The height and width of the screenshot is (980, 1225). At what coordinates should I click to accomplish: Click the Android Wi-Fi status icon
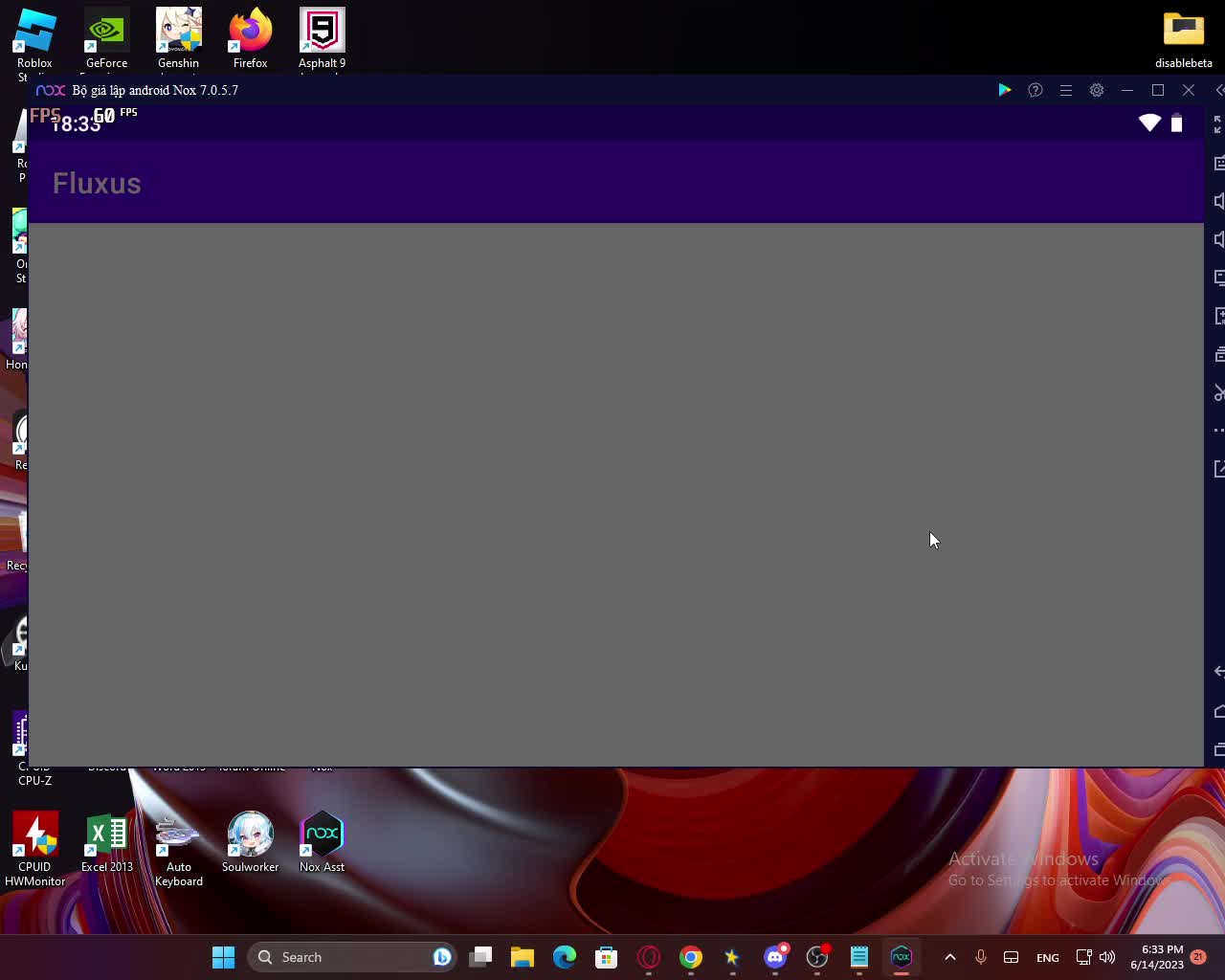[x=1149, y=122]
